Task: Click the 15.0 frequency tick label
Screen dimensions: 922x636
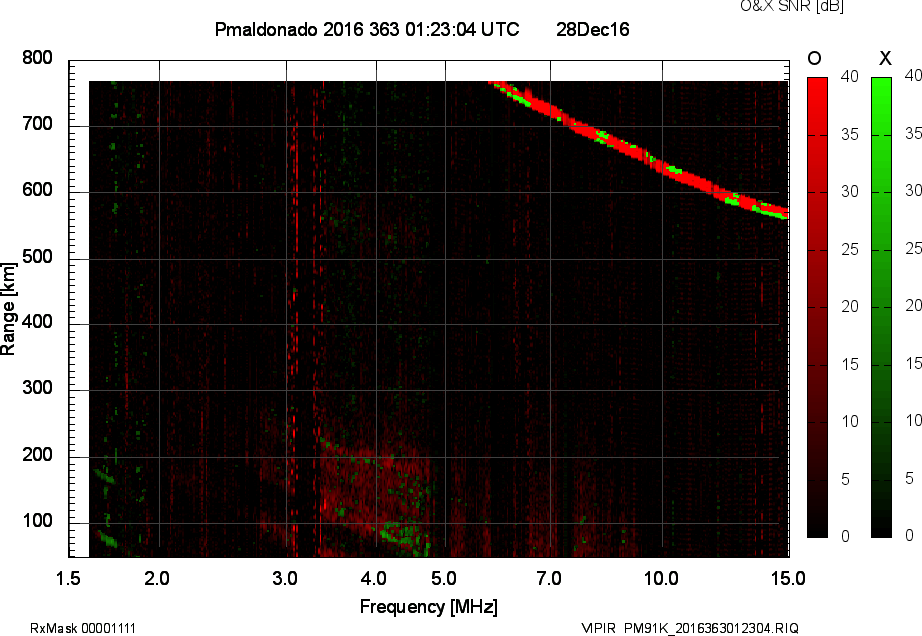Action: click(x=788, y=578)
